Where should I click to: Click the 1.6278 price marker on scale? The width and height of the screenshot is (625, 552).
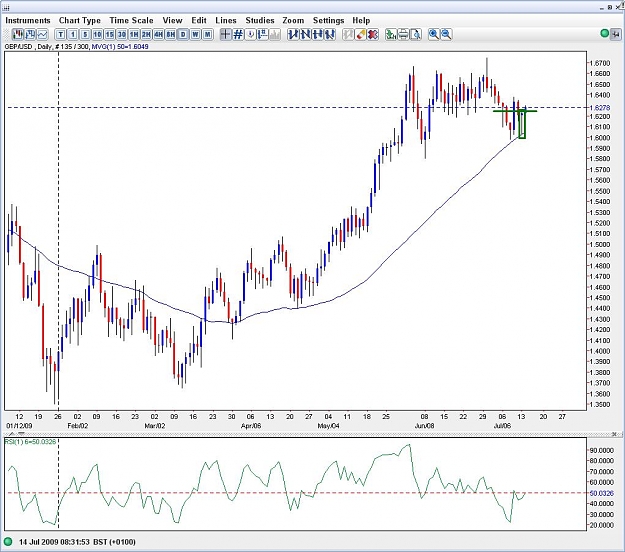pyautogui.click(x=600, y=108)
